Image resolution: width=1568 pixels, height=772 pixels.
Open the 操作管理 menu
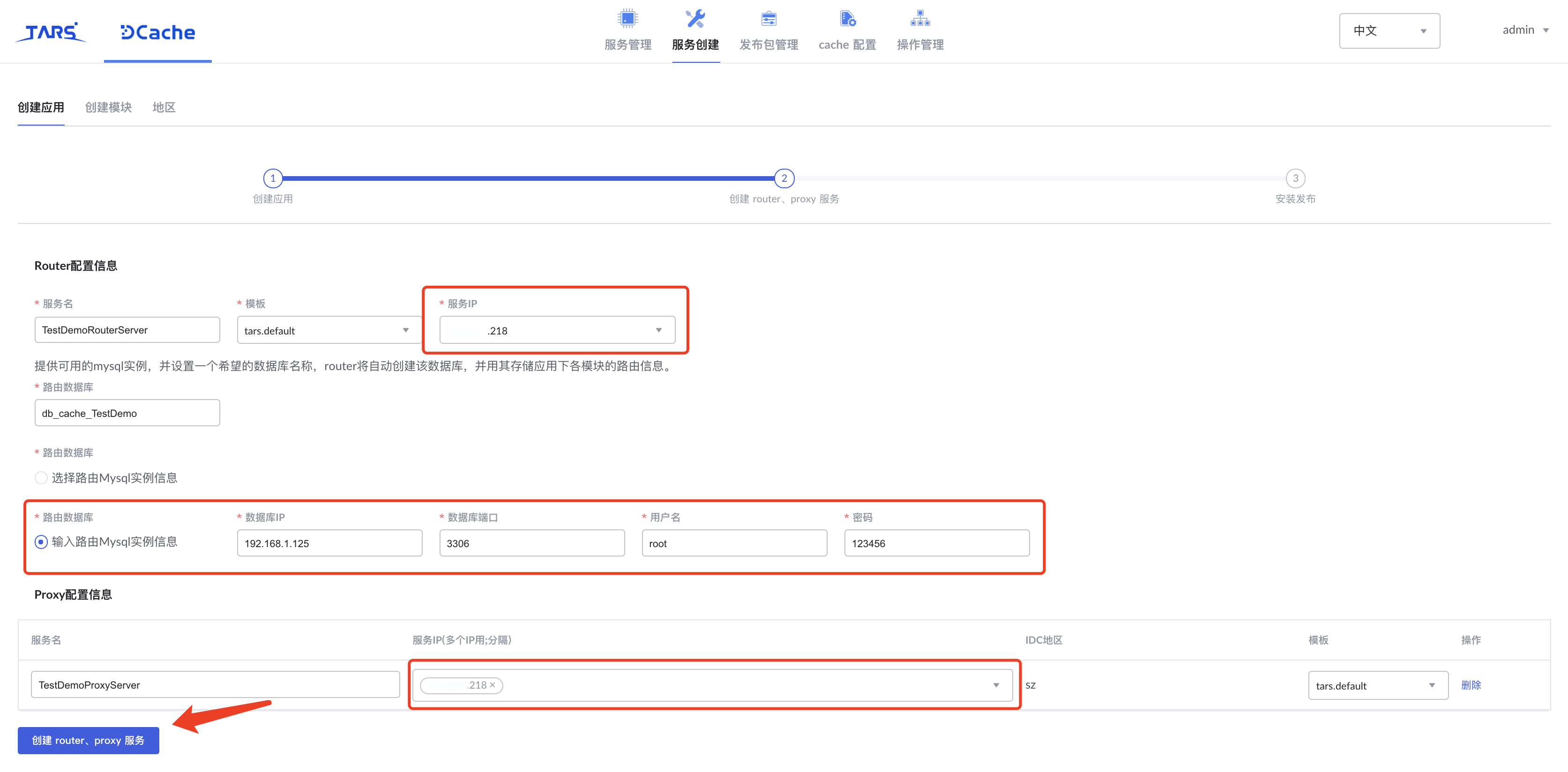[x=920, y=45]
